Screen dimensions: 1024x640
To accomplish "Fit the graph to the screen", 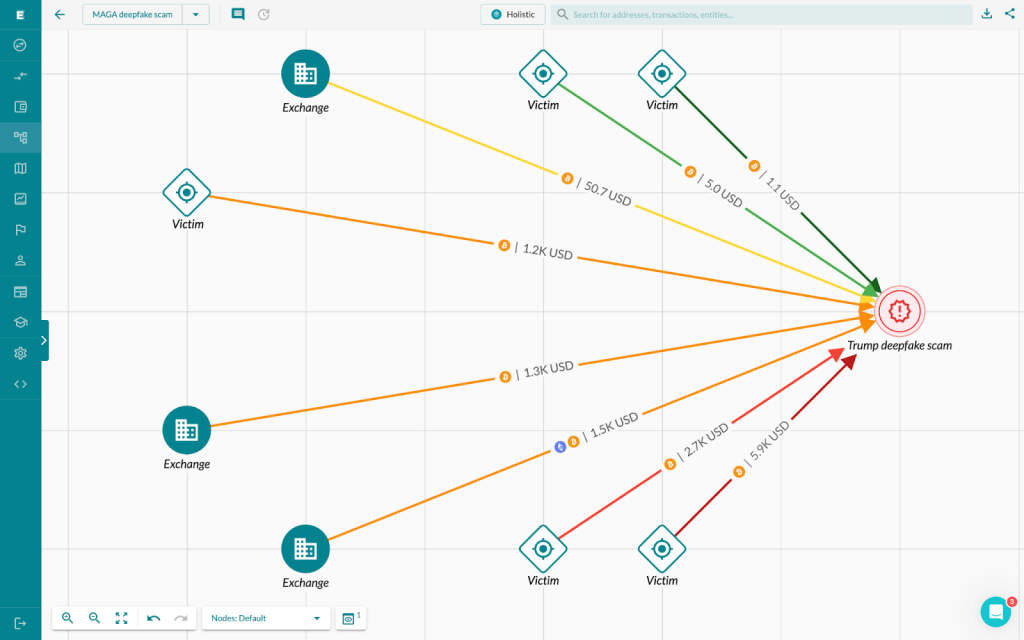I will (x=121, y=618).
